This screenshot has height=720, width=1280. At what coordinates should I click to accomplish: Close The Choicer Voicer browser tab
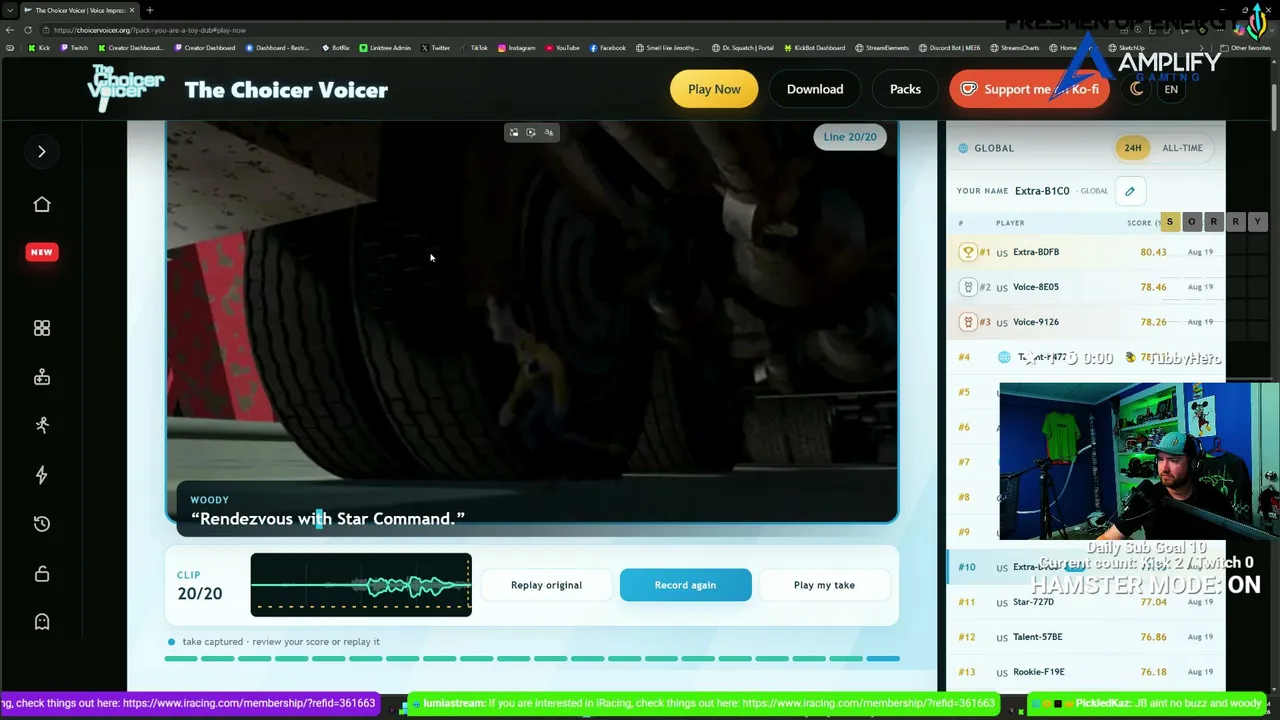pyautogui.click(x=130, y=10)
